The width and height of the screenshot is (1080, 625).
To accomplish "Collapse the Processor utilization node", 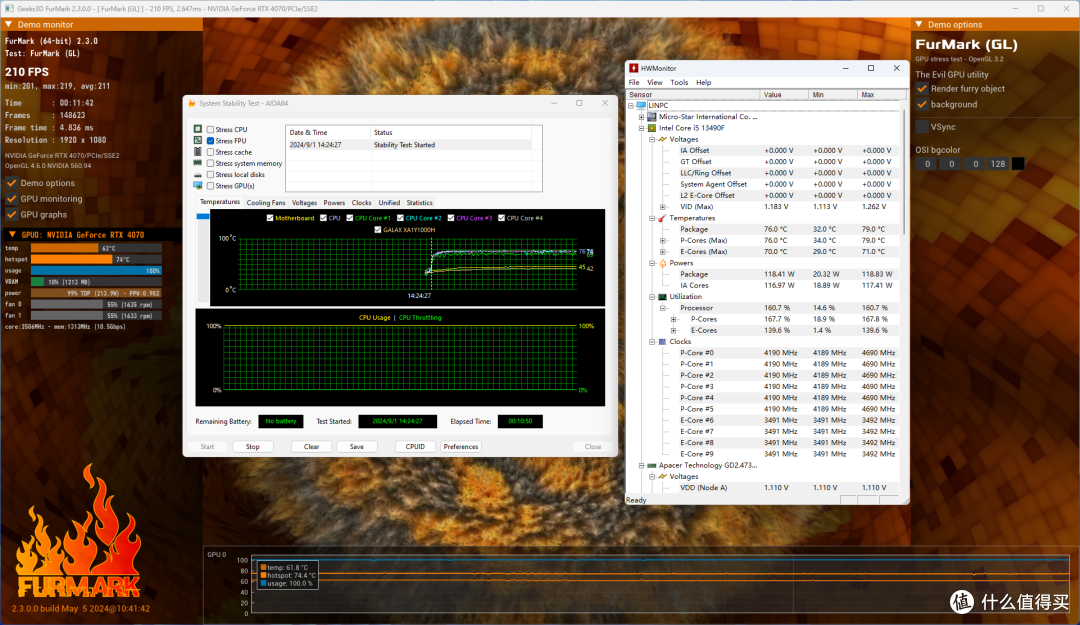I will click(663, 308).
